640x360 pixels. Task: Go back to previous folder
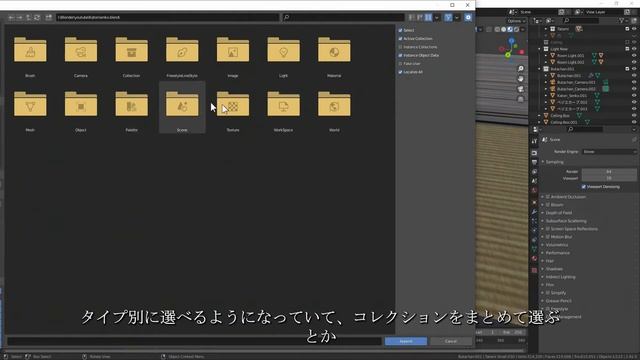coord(11,18)
